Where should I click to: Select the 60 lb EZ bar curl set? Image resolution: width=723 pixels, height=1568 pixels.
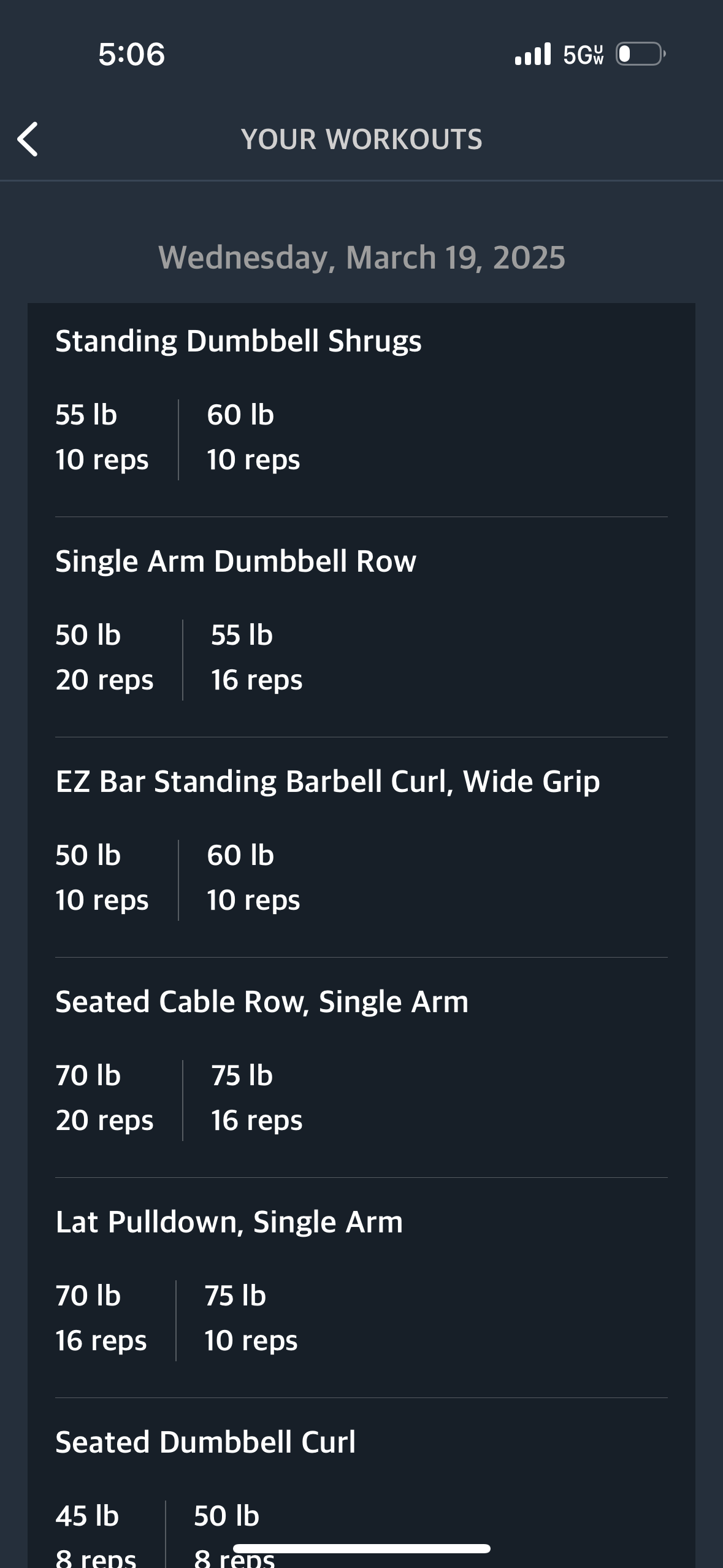tap(253, 878)
